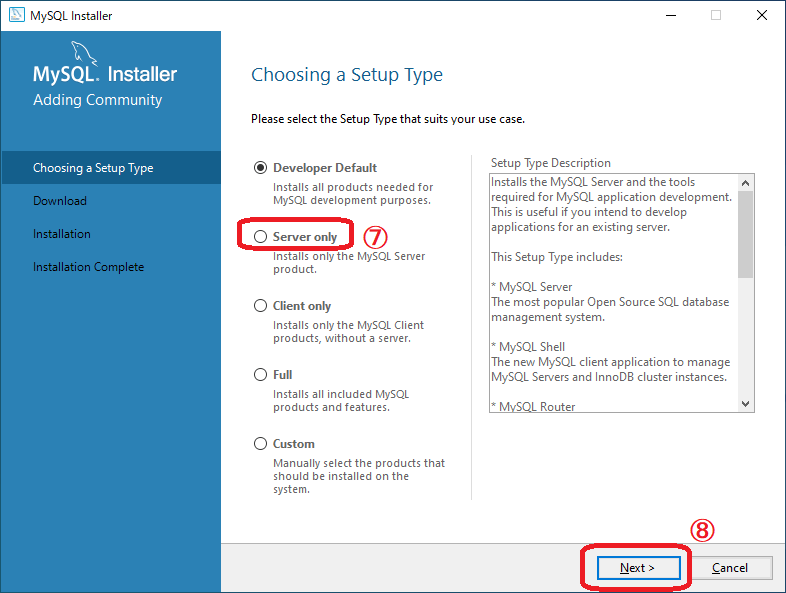Image resolution: width=786 pixels, height=593 pixels.
Task: Click the 'Choosing a Setup Type' page heading
Action: click(347, 75)
